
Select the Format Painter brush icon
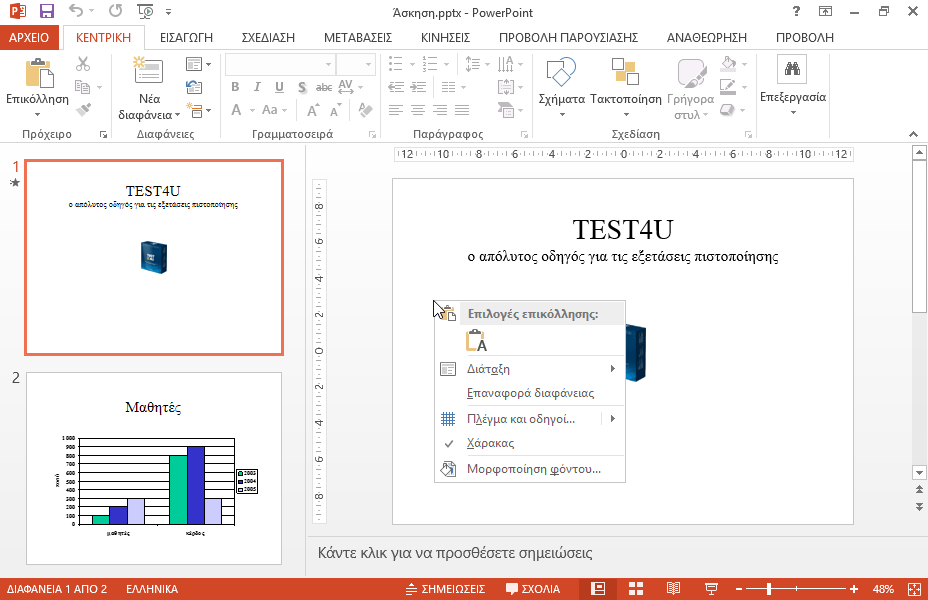(x=83, y=110)
